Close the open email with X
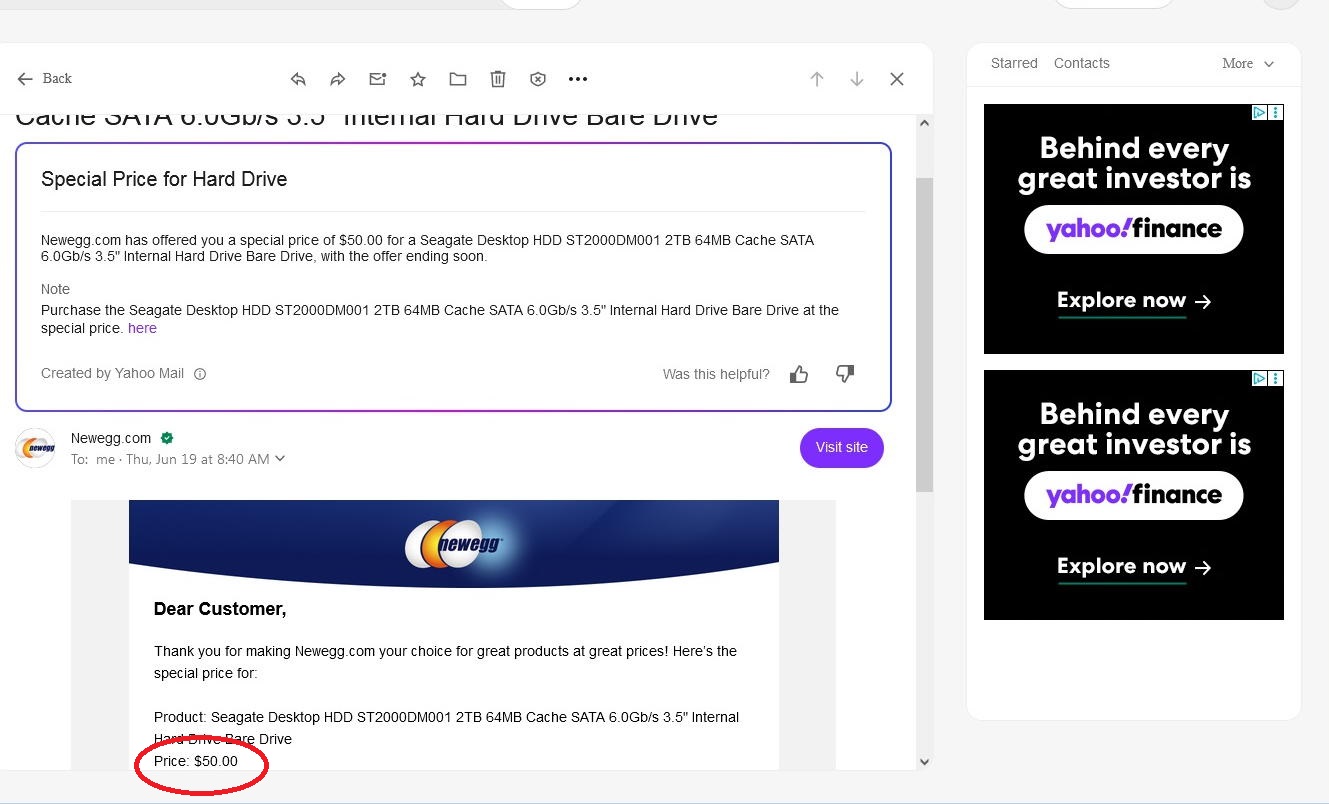This screenshot has width=1329, height=804. [897, 79]
